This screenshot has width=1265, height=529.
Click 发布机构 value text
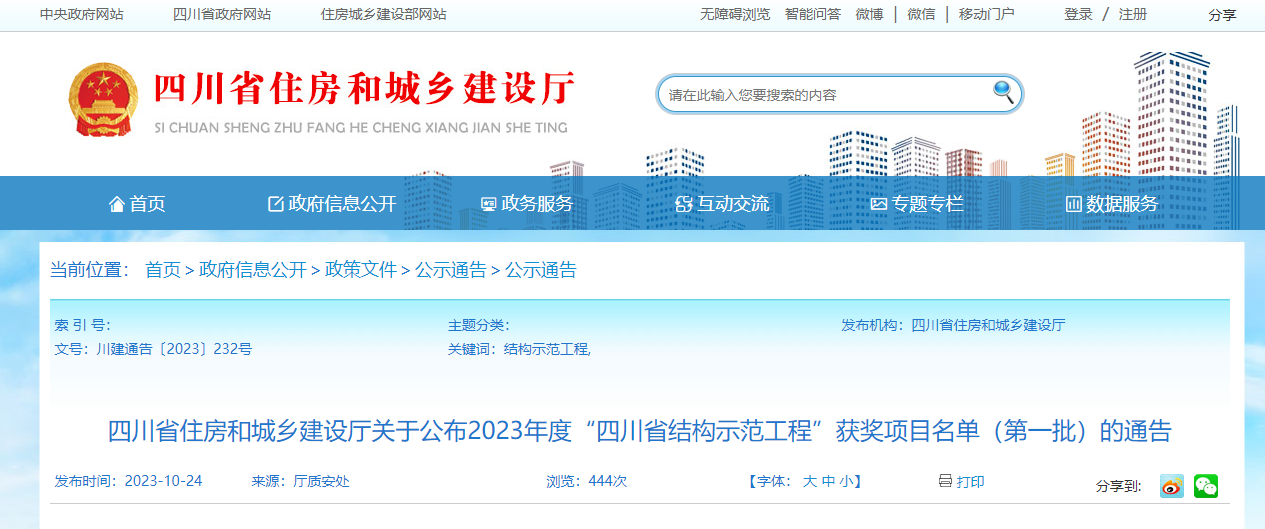coord(988,325)
